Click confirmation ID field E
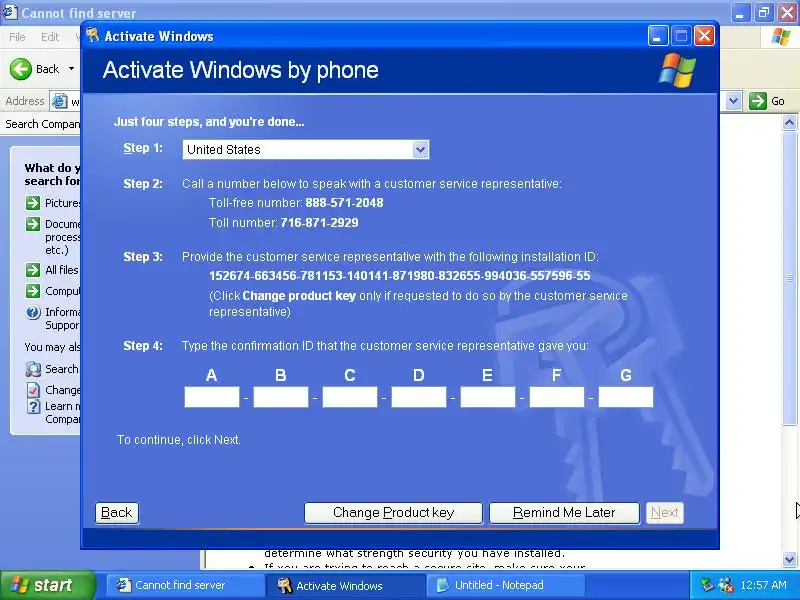This screenshot has width=800, height=600. 488,397
